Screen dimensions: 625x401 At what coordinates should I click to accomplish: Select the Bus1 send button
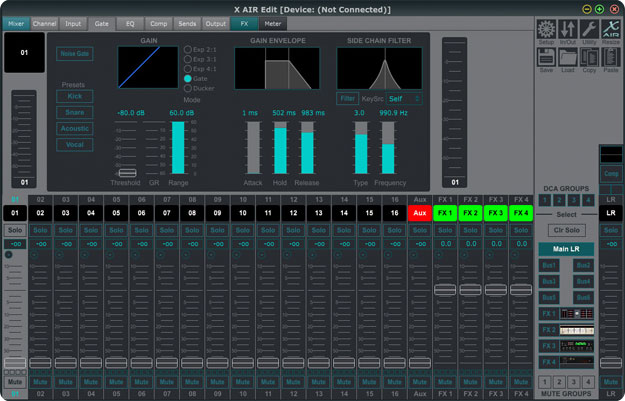point(549,265)
